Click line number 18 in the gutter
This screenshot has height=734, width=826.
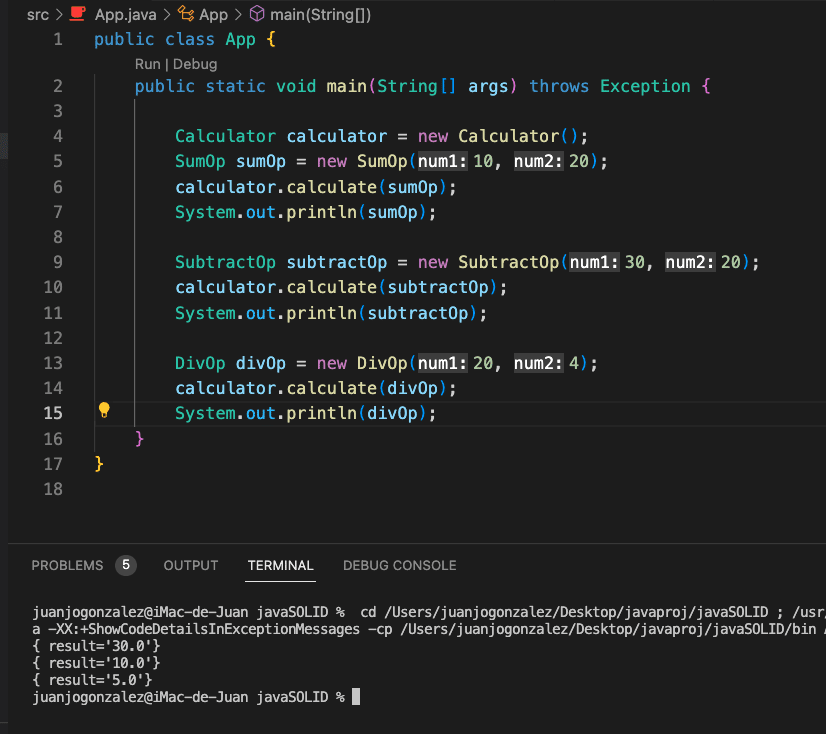pyautogui.click(x=53, y=489)
